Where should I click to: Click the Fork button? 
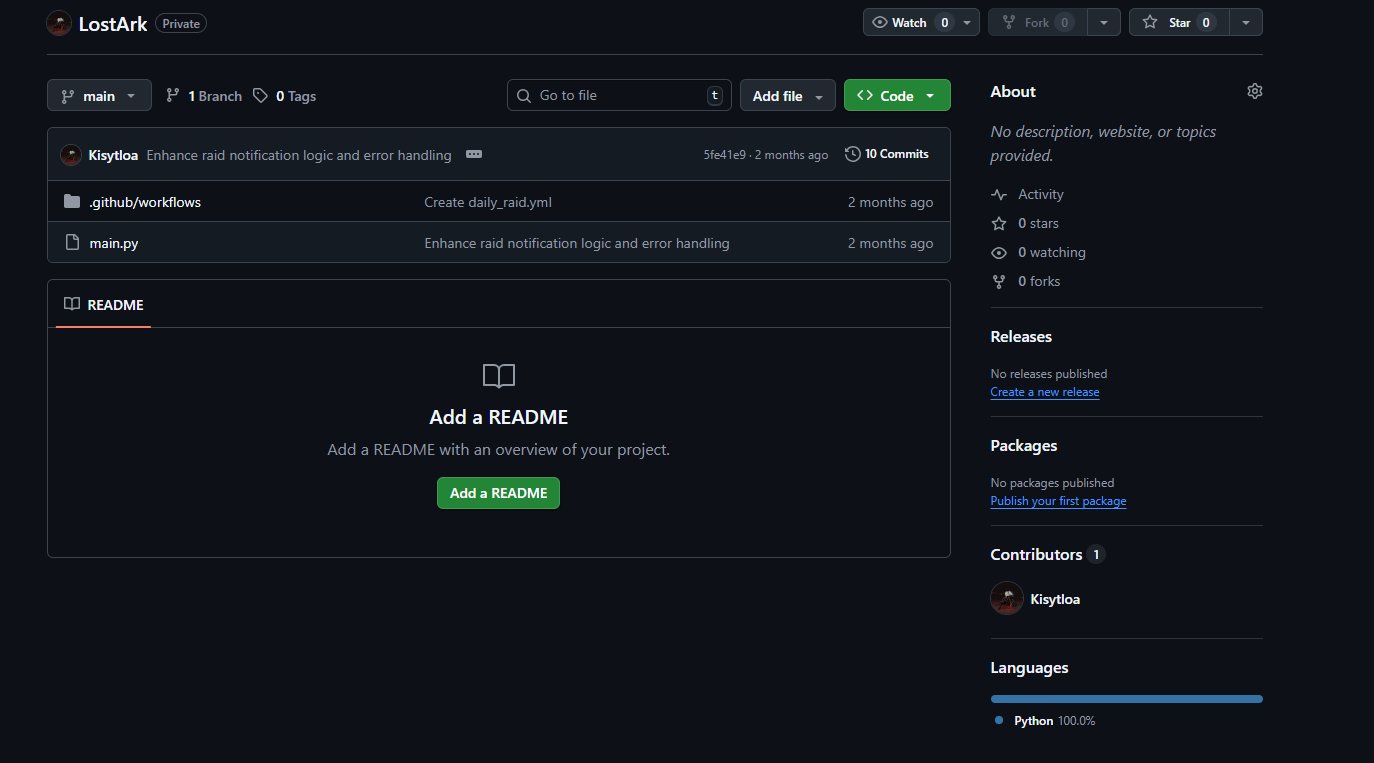(1038, 22)
